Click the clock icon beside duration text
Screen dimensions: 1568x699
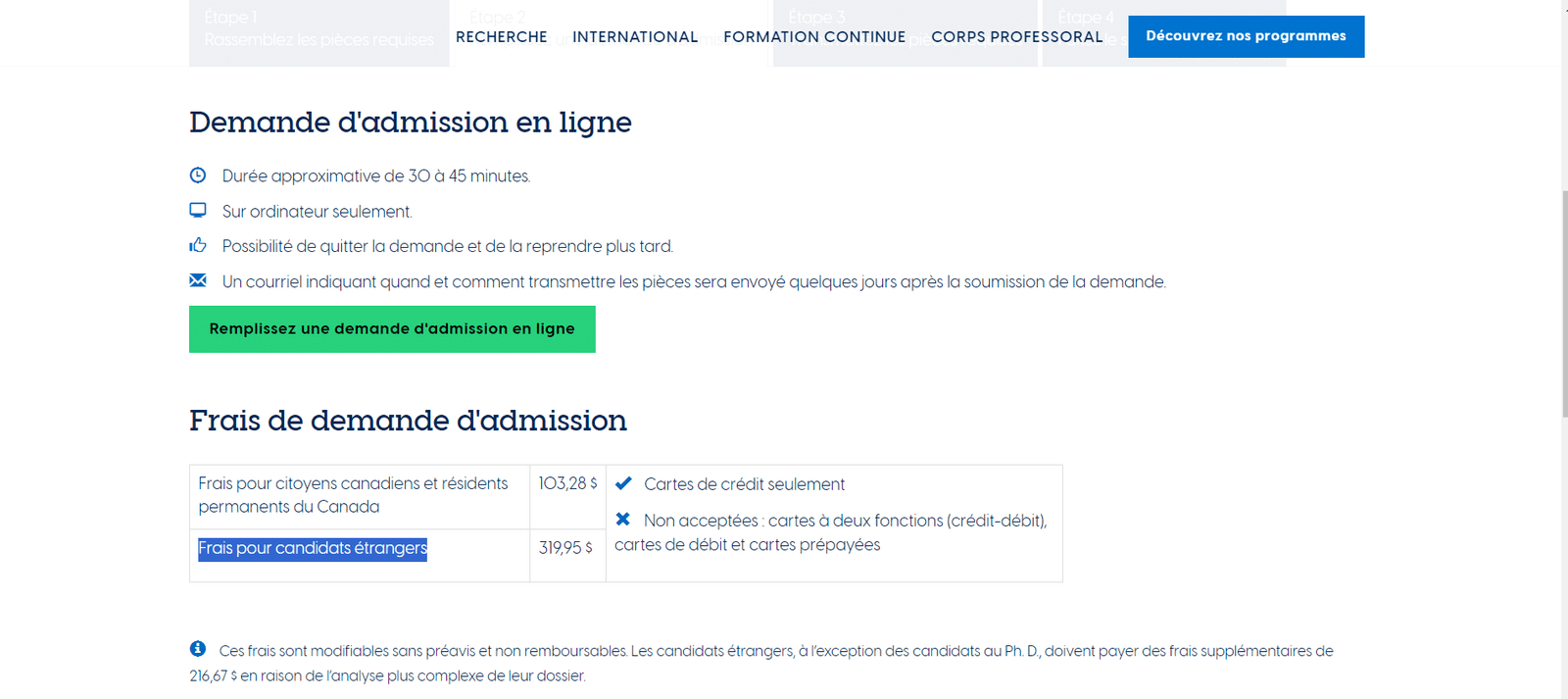[x=198, y=175]
